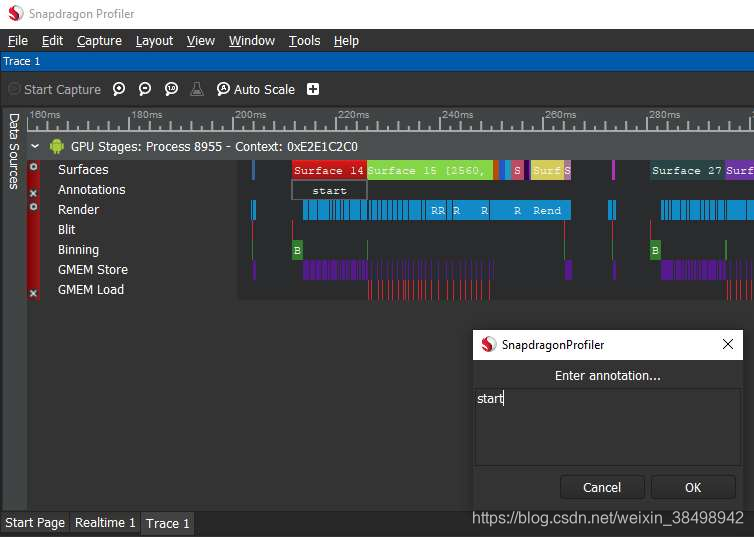Open the Capture menu
Image resolution: width=754 pixels, height=537 pixels.
pos(99,41)
